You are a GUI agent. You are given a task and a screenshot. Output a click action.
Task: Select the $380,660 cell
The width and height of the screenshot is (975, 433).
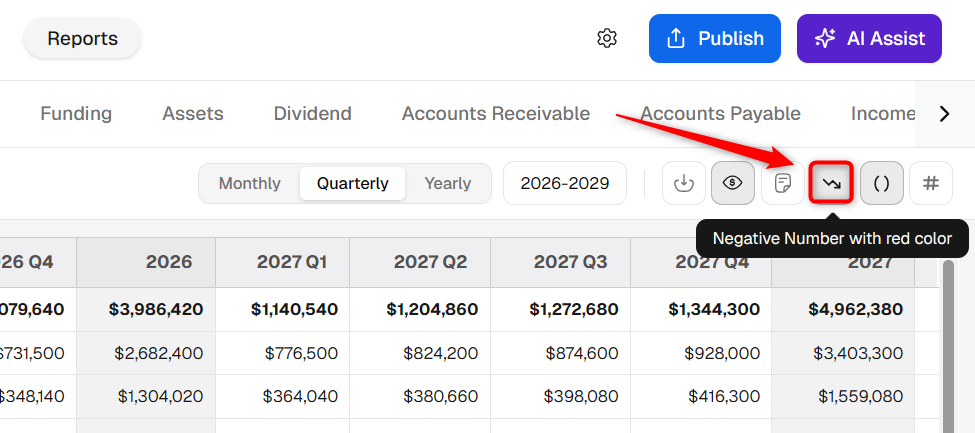pos(420,396)
